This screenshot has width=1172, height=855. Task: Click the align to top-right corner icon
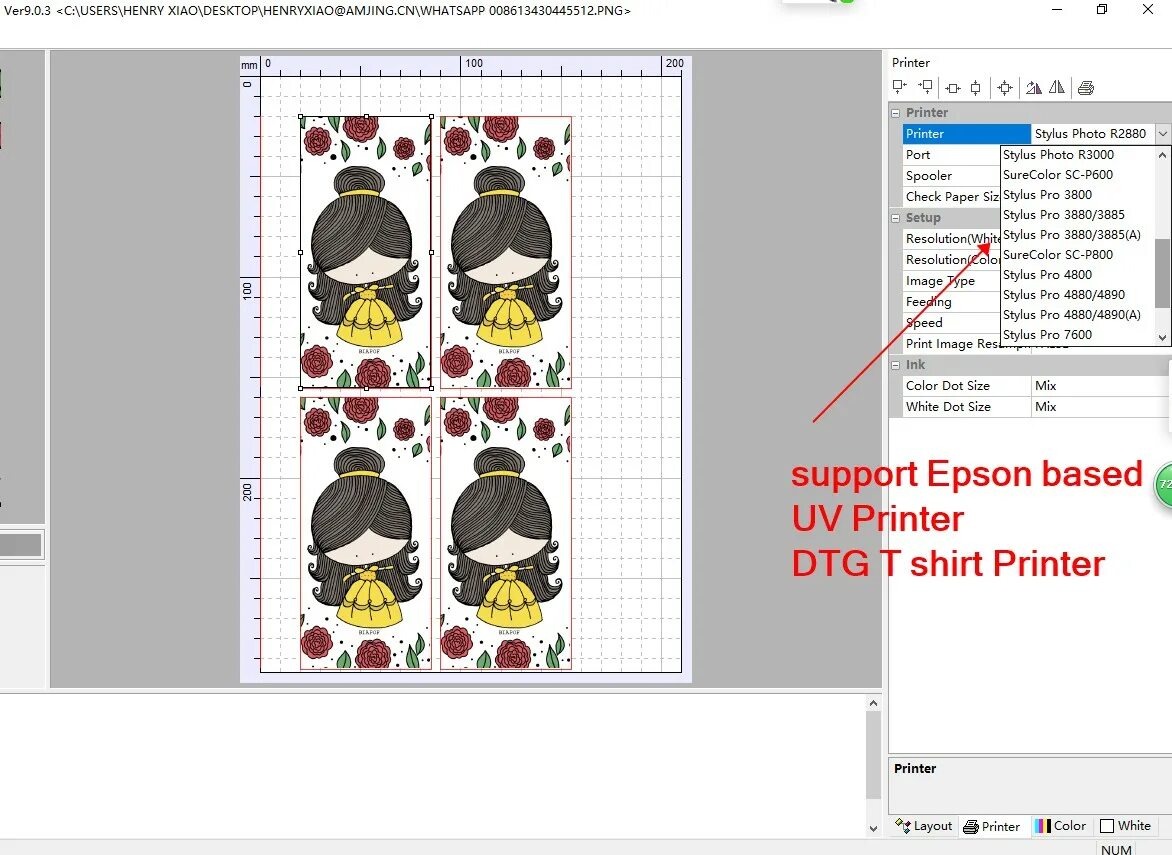(926, 87)
